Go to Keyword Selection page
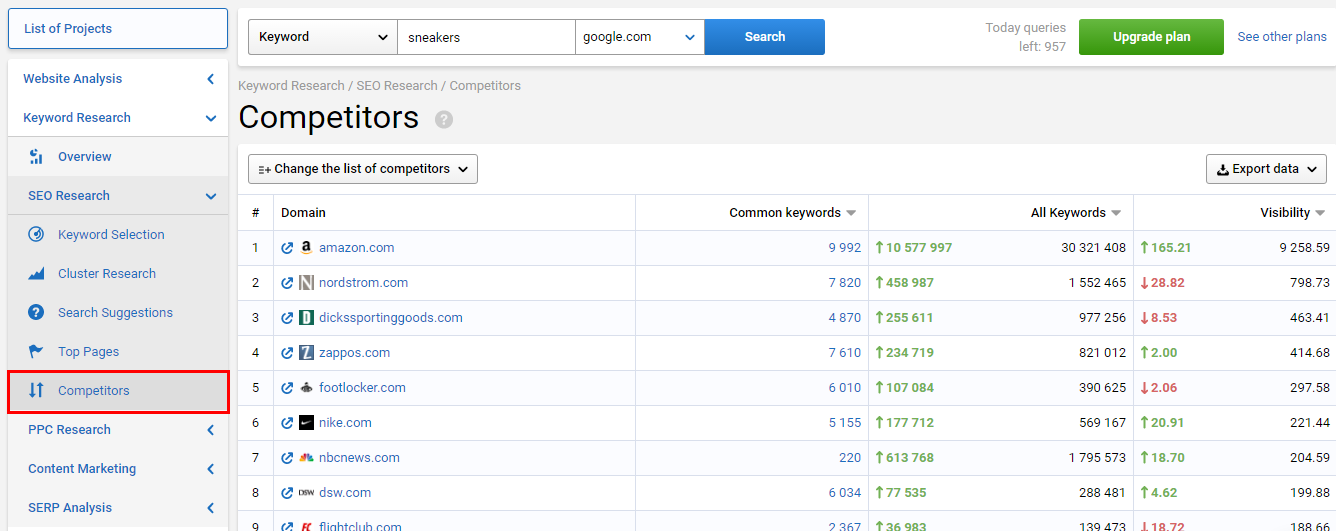The height and width of the screenshot is (531, 1336). 111,235
